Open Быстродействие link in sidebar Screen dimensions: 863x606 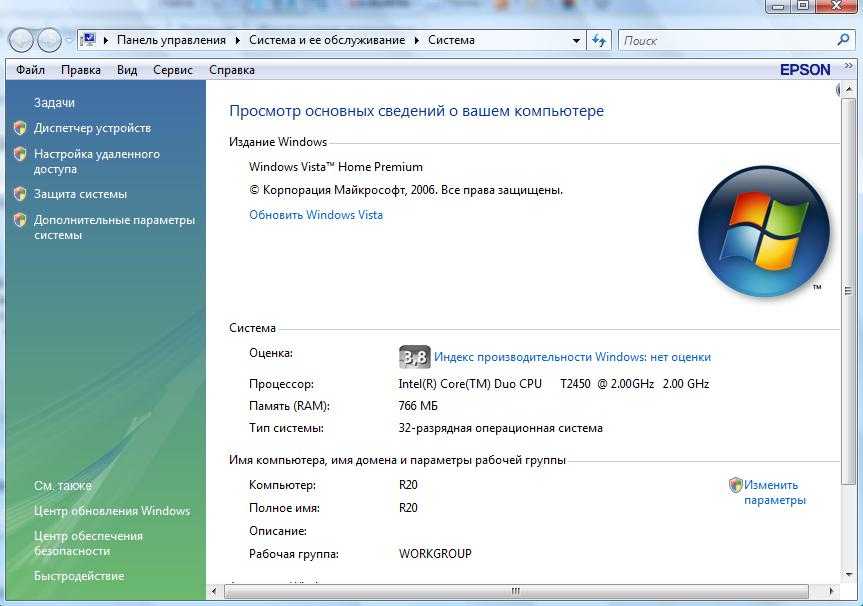tap(79, 576)
